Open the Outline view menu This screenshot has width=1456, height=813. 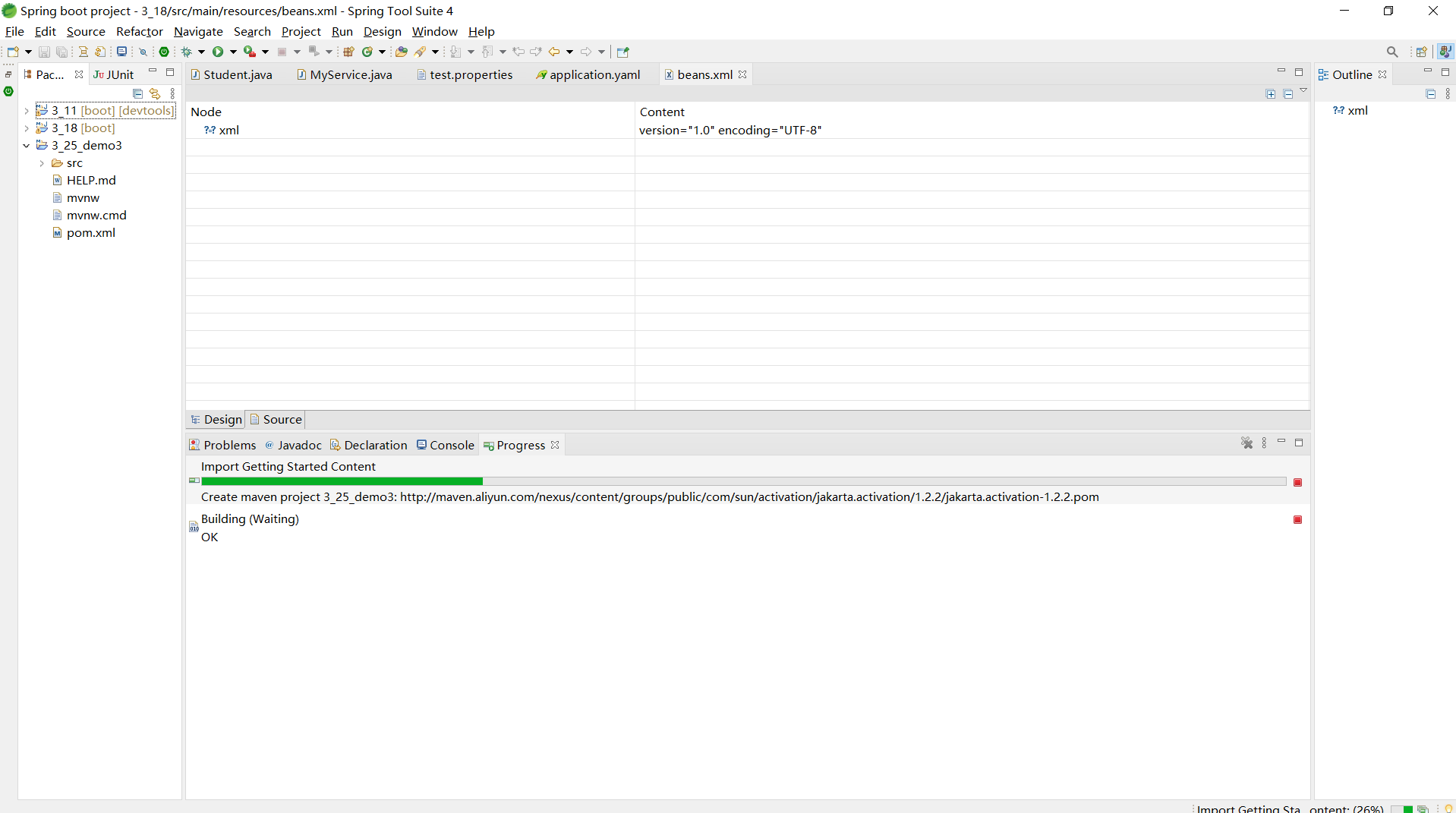click(1448, 93)
